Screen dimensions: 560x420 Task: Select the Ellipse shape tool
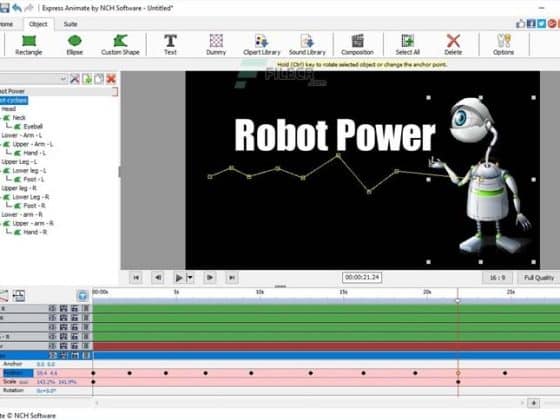(75, 45)
